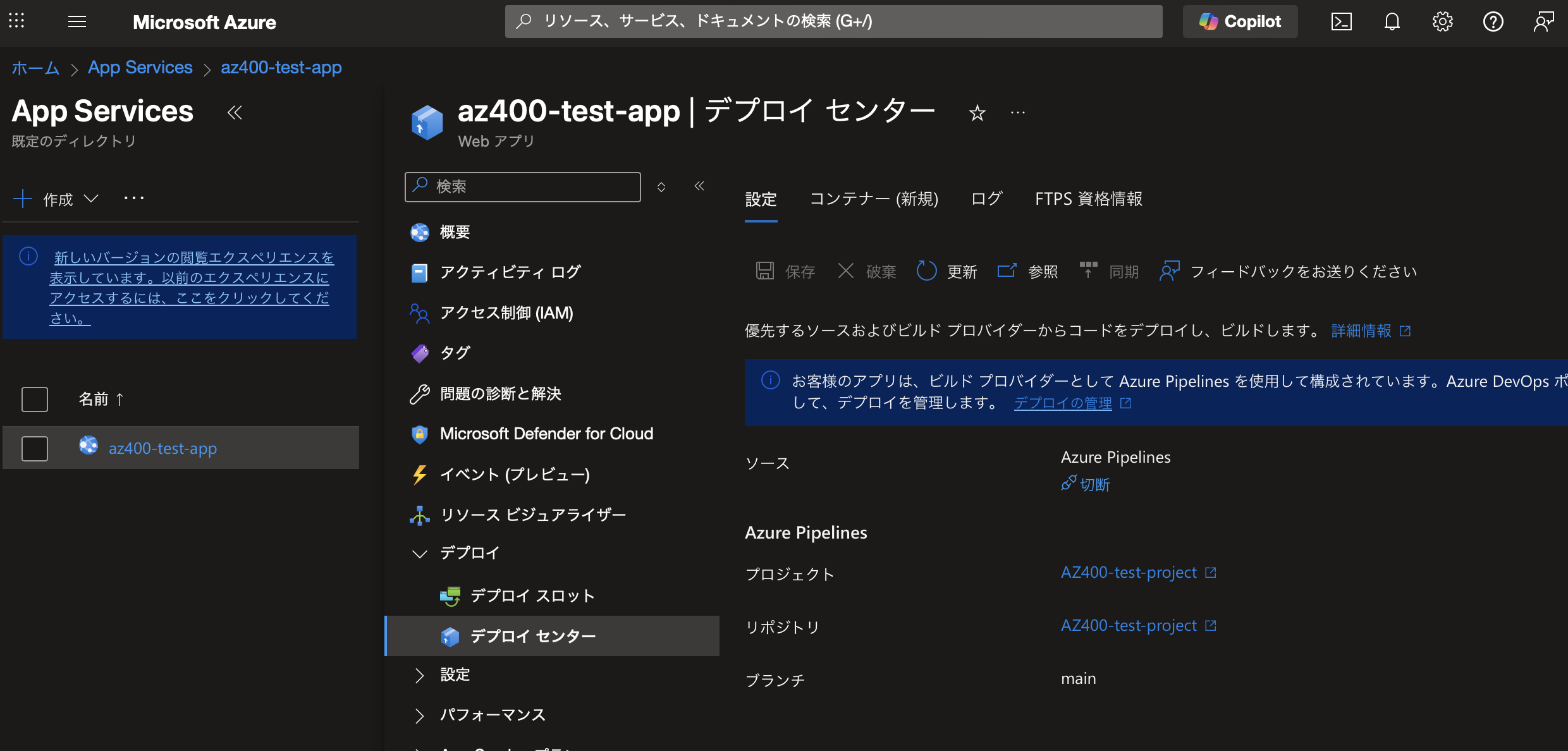The width and height of the screenshot is (1568, 751).
Task: Switch to the ログ tab
Action: click(x=986, y=199)
